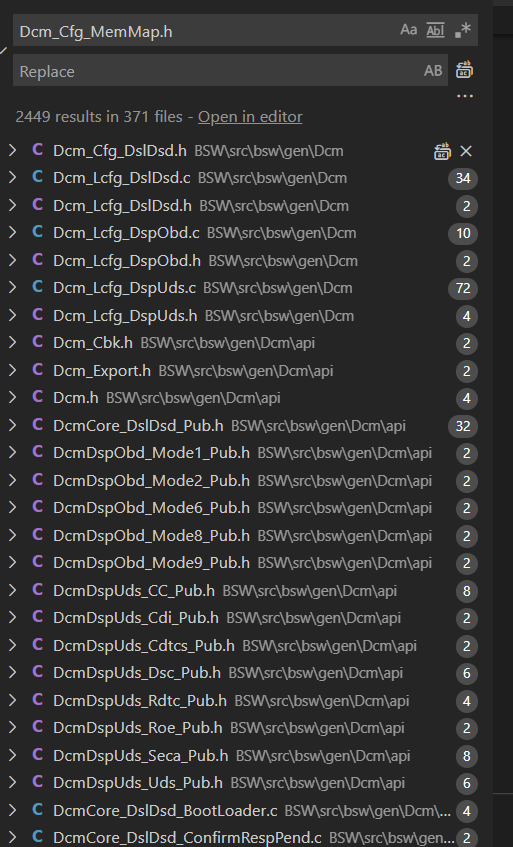The image size is (513, 847).
Task: Expand Dcm.h results chevron
Action: coord(13,398)
